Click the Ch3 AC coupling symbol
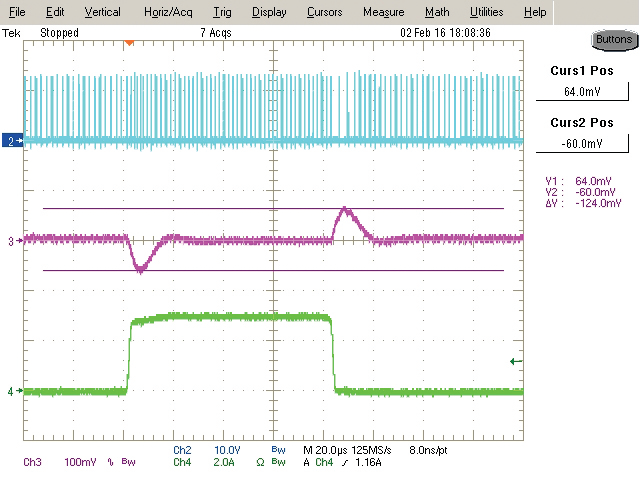 (x=111, y=462)
